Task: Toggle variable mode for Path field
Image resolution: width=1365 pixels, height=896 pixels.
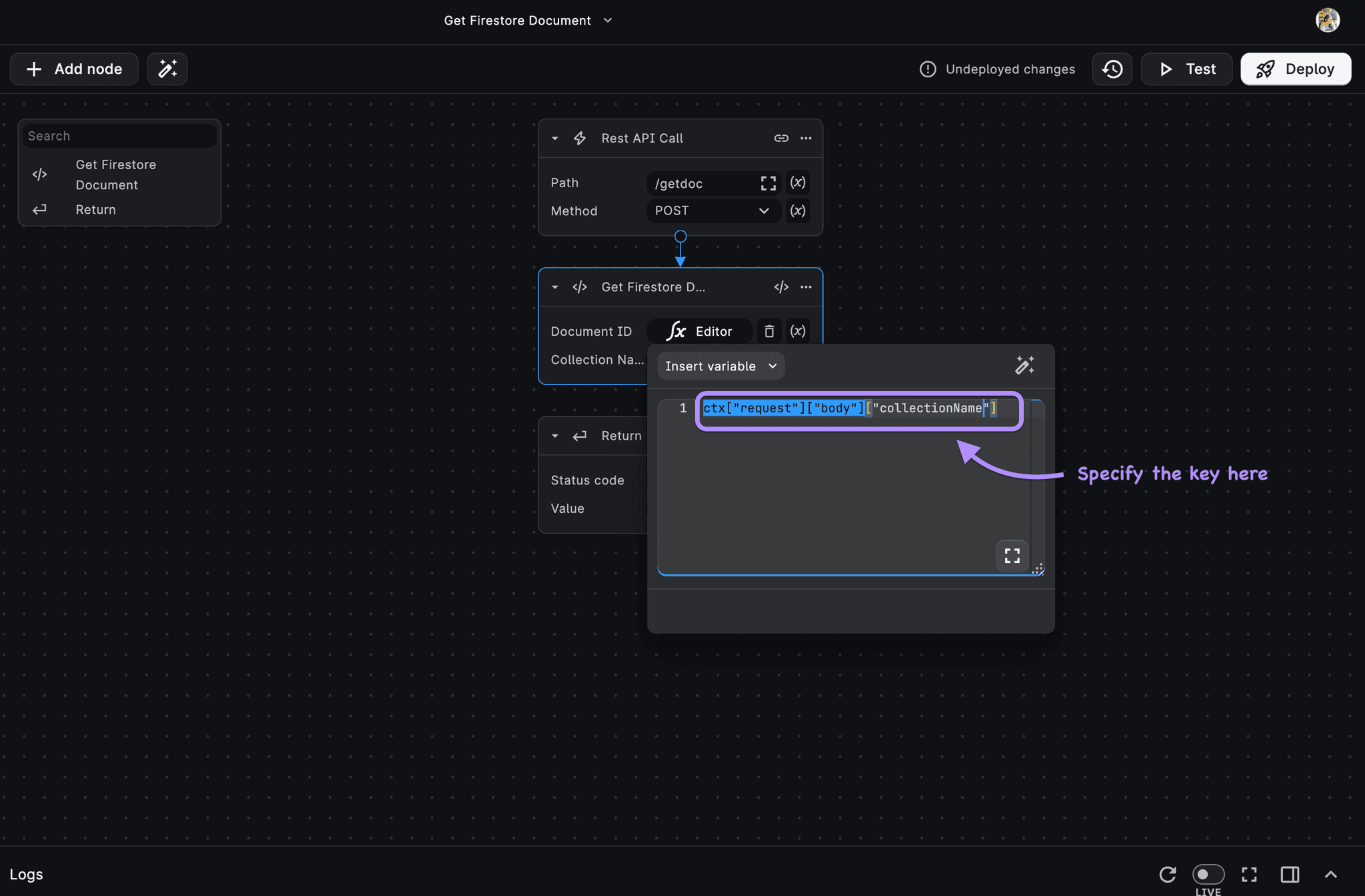Action: pyautogui.click(x=798, y=183)
